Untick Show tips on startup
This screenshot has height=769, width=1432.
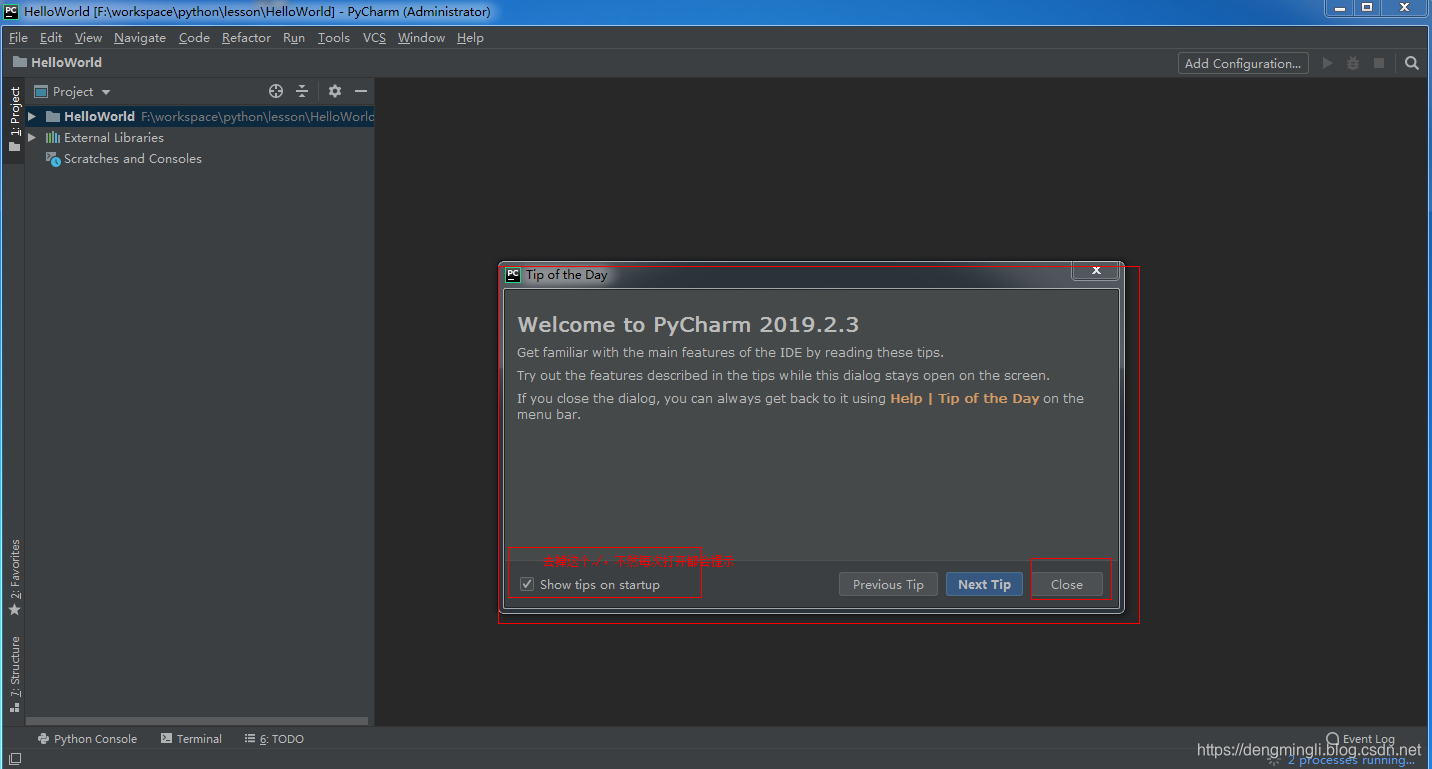point(527,585)
